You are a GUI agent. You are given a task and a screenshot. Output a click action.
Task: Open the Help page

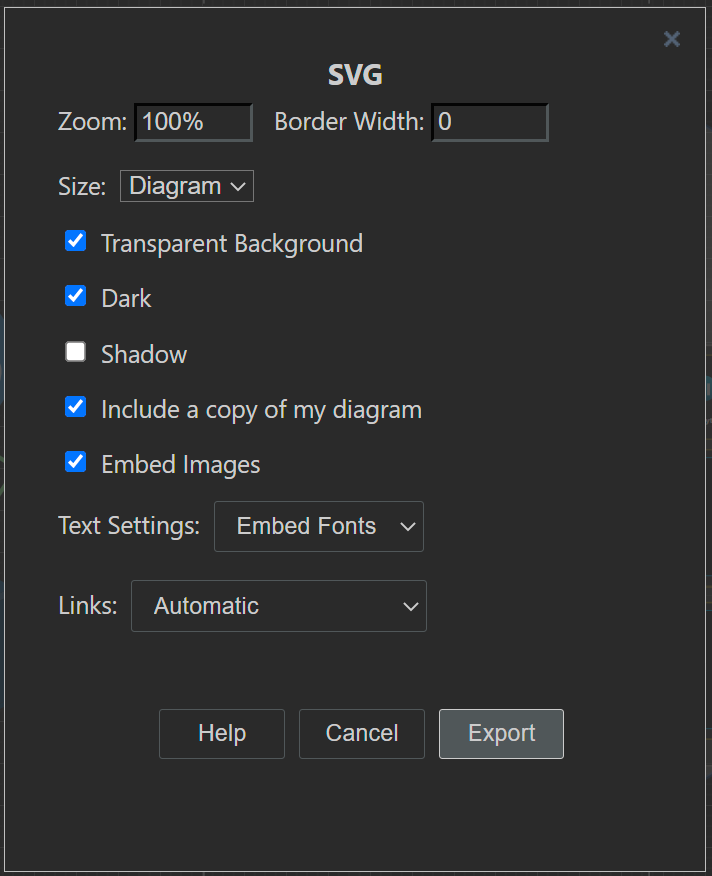click(221, 733)
